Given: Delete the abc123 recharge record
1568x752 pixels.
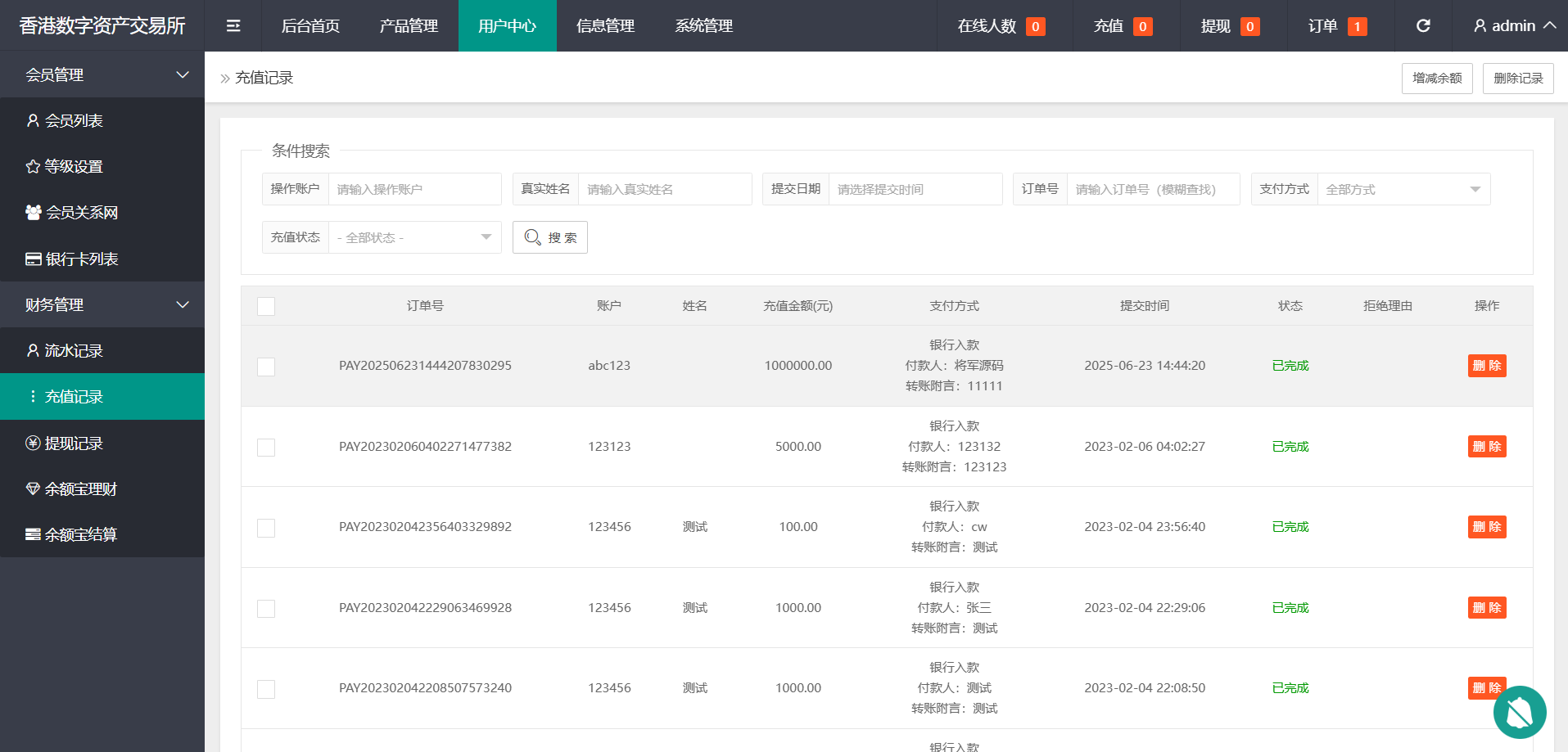Looking at the screenshot, I should tap(1487, 366).
